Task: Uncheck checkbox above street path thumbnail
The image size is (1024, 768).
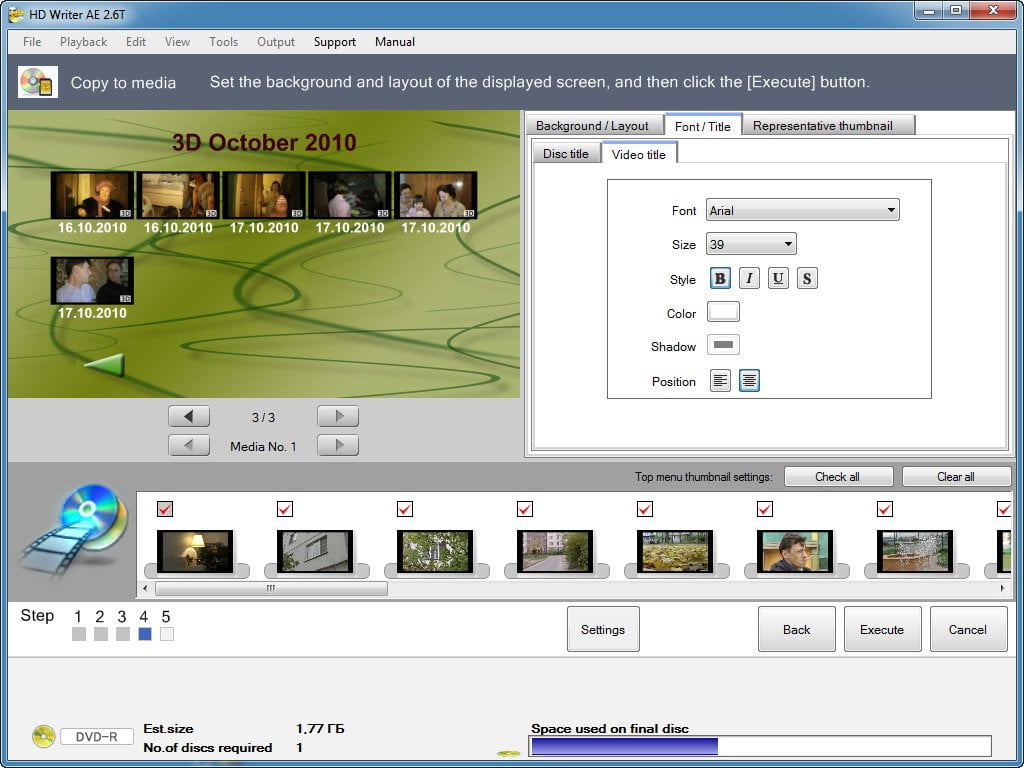Action: [524, 509]
